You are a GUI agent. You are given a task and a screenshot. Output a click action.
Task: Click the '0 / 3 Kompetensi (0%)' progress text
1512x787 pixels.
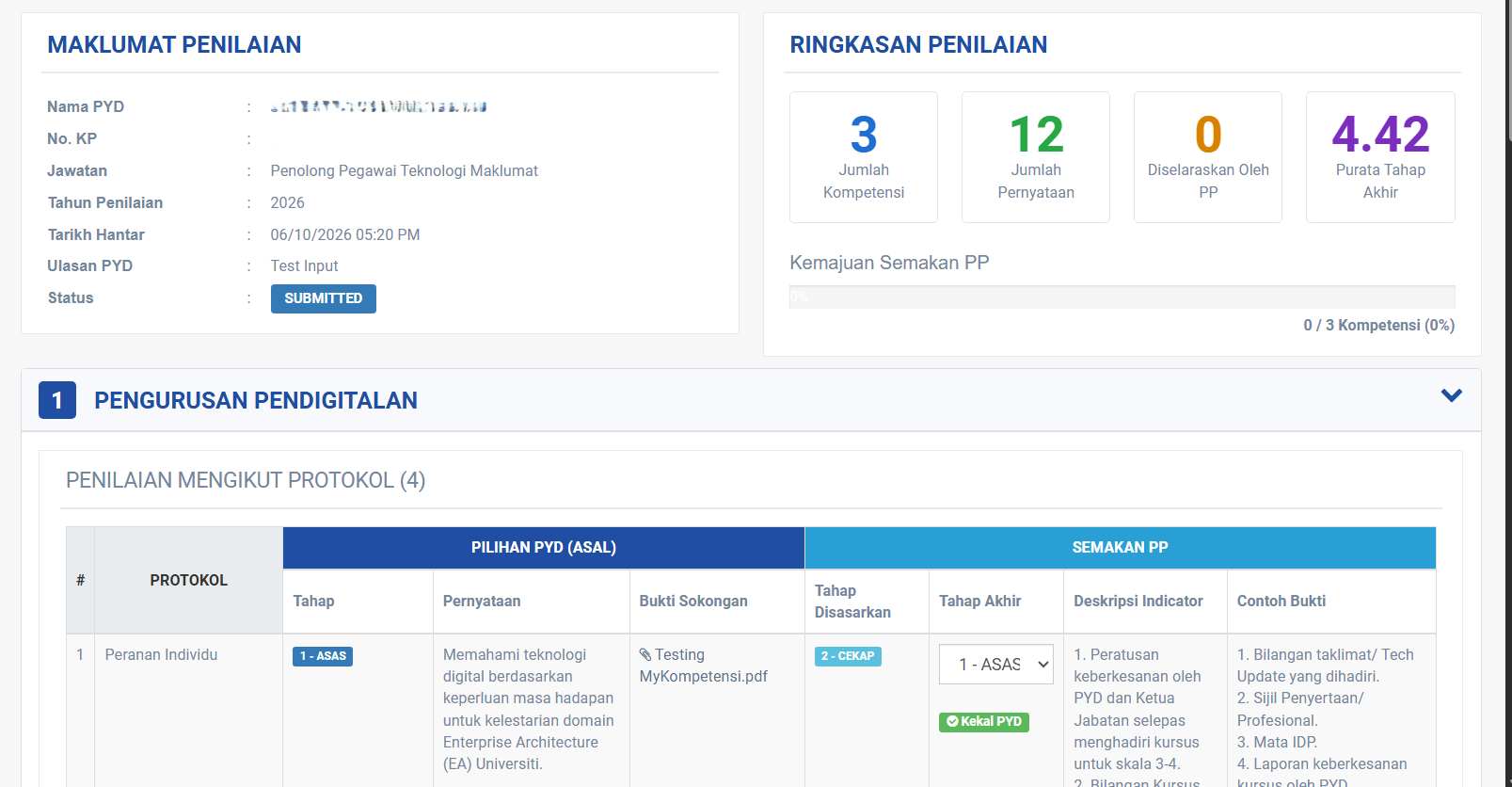[x=1378, y=326]
